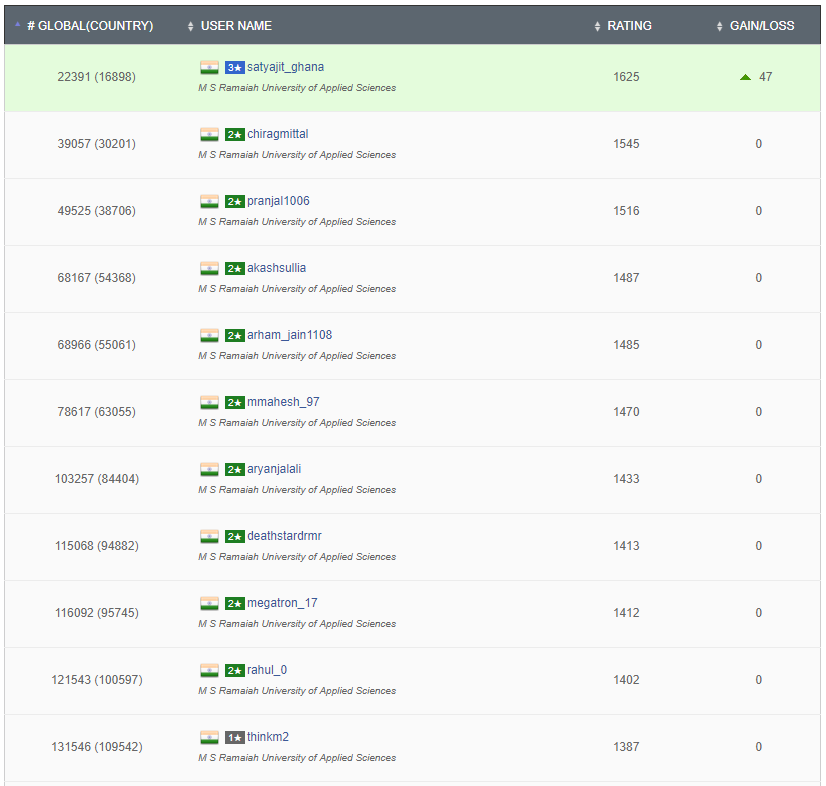Click the 3-star badge of satyajit_ghana
The height and width of the screenshot is (786, 826).
point(235,67)
